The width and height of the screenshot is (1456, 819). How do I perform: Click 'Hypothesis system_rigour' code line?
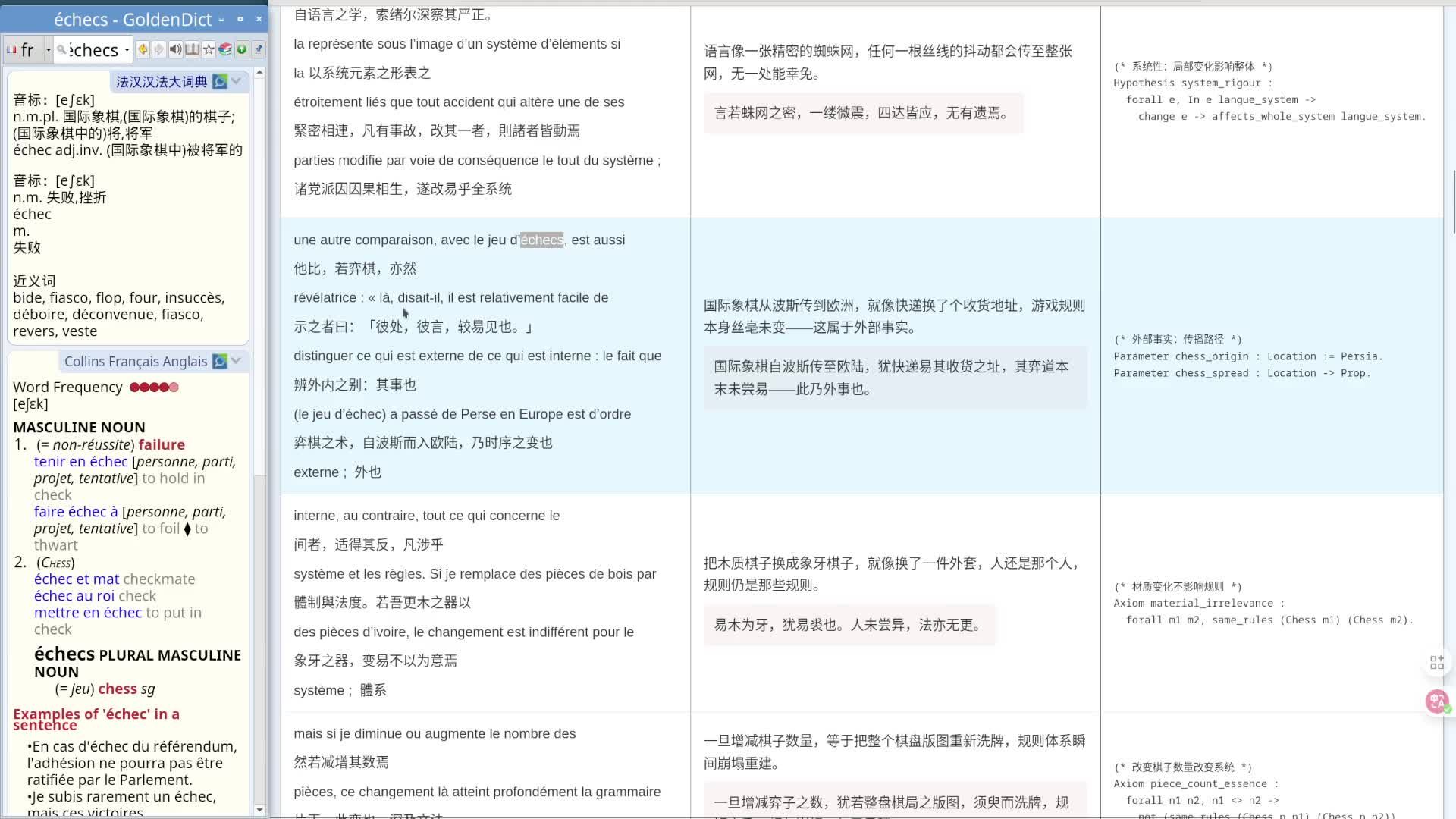pos(1193,83)
